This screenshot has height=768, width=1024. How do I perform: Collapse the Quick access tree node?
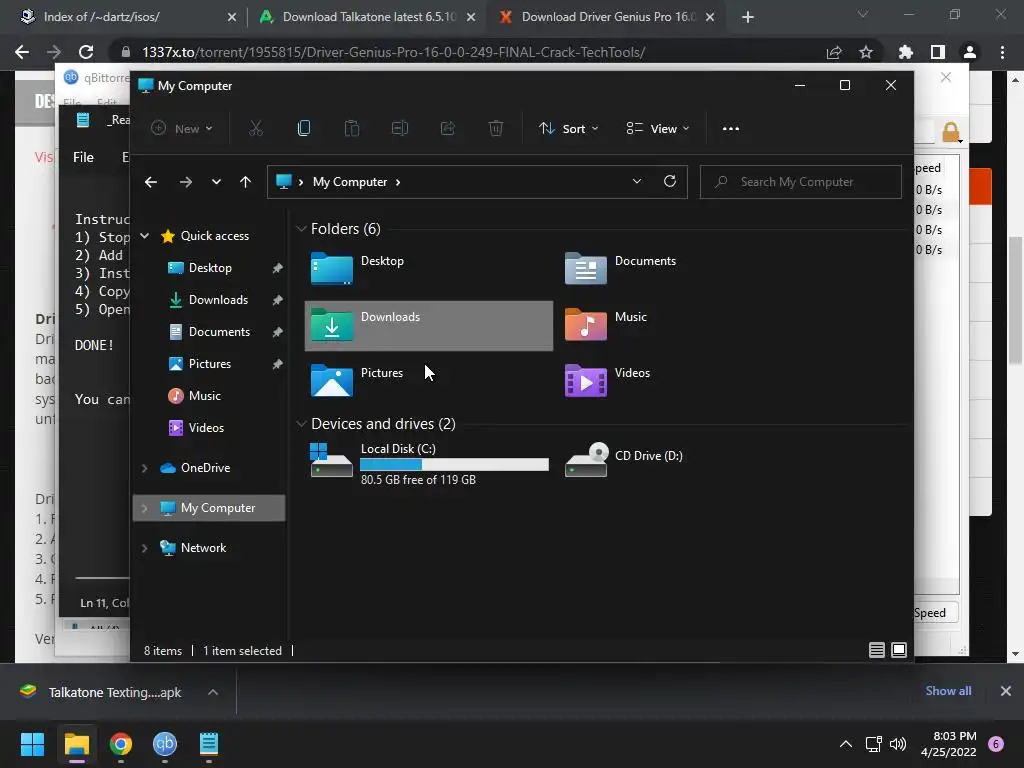[145, 236]
